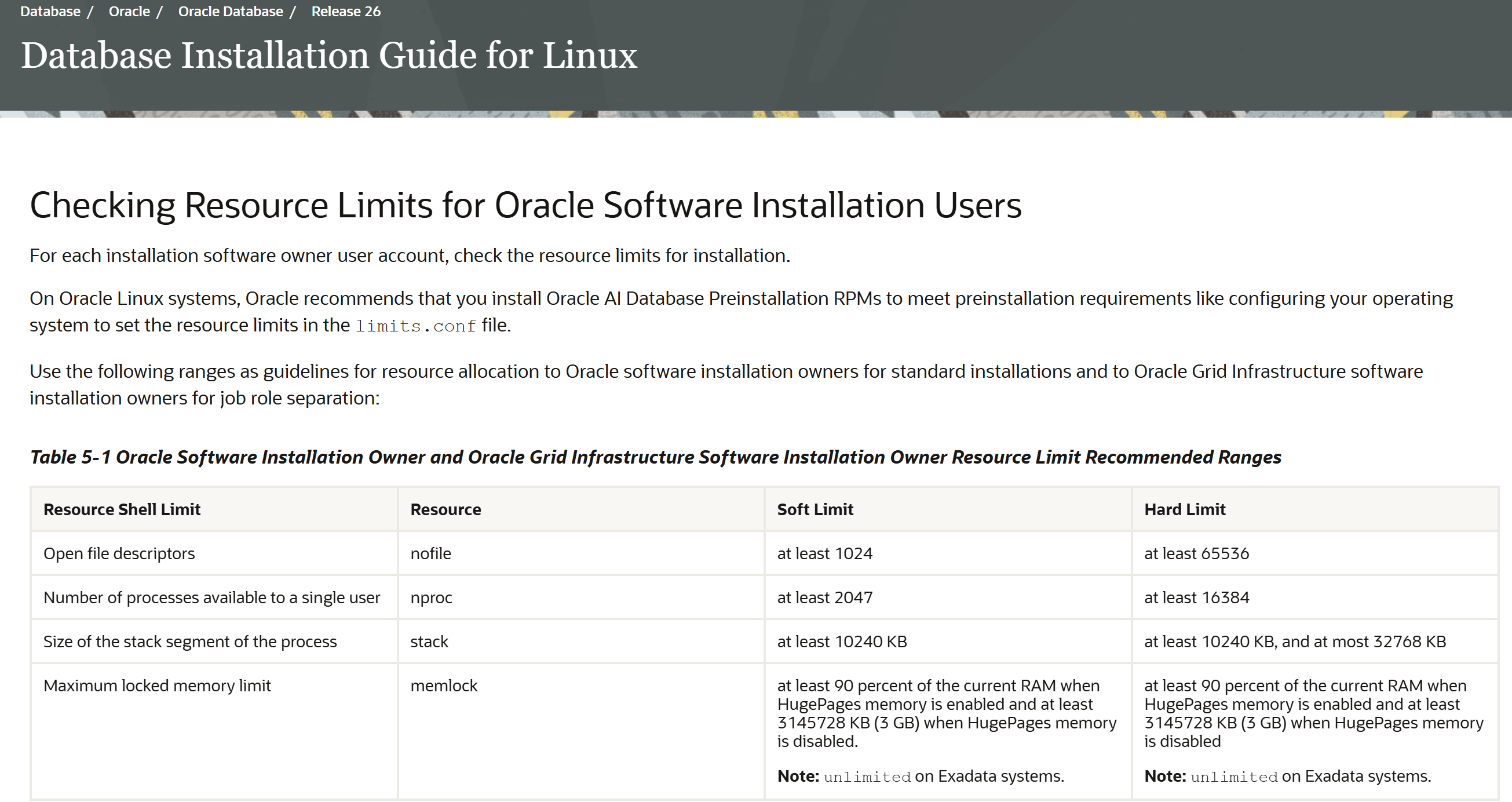Click the Resource column header

[x=445, y=509]
